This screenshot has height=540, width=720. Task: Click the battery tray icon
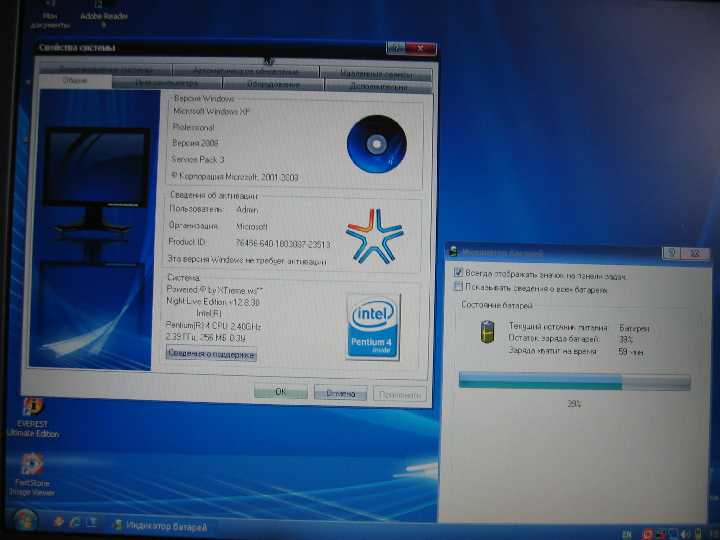click(698, 534)
